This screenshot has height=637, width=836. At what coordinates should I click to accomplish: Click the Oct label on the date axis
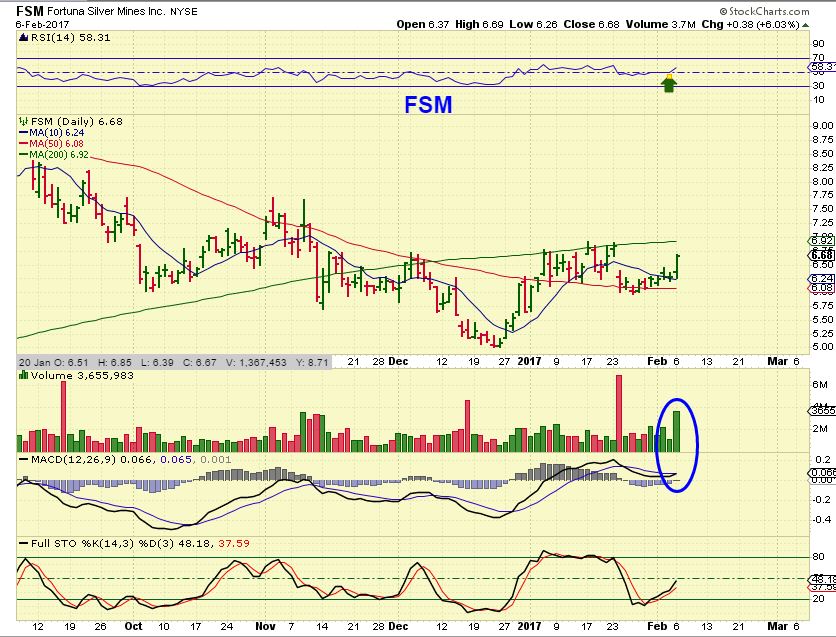pyautogui.click(x=133, y=626)
